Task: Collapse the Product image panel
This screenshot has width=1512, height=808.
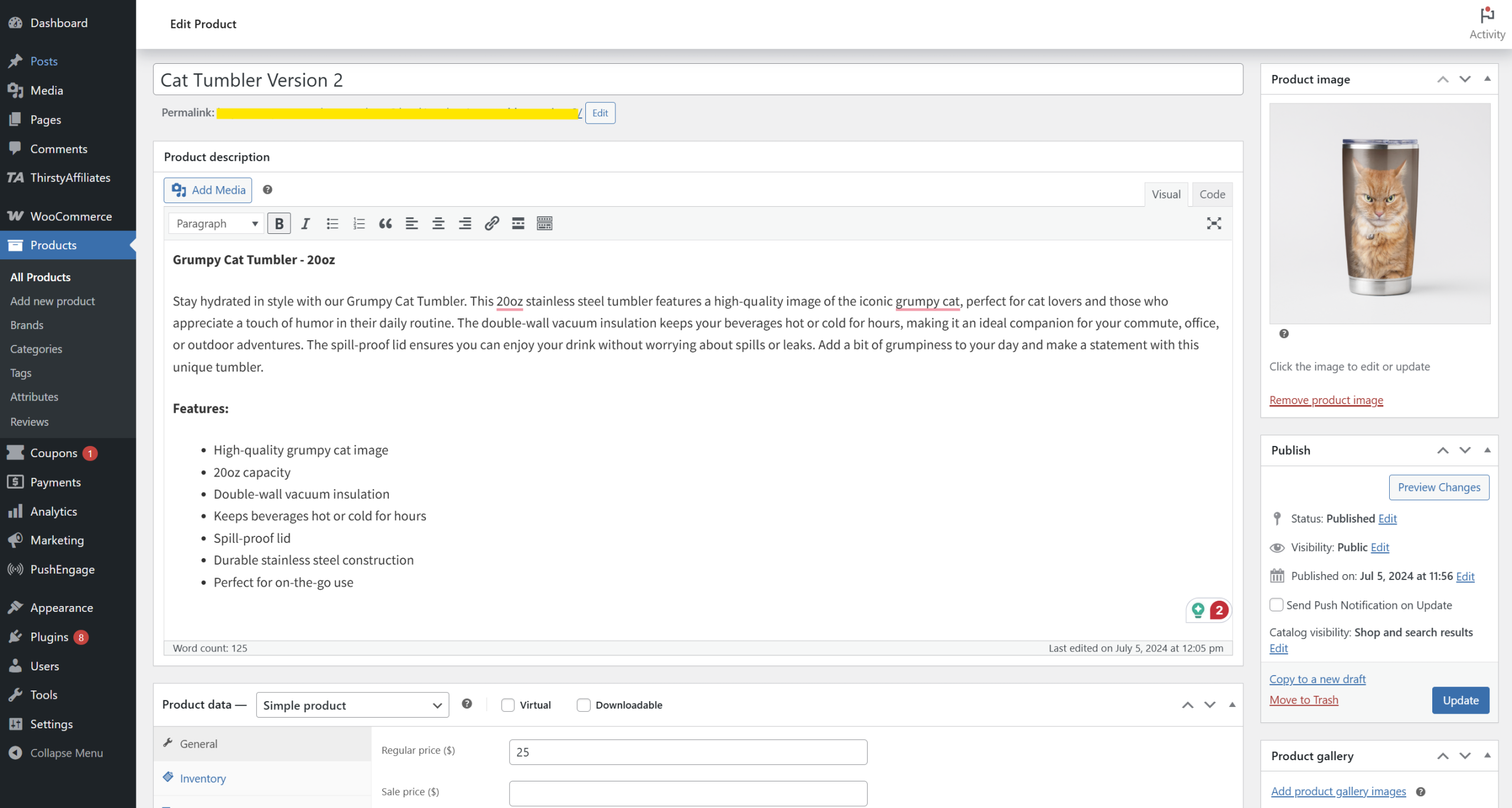Action: [1487, 79]
